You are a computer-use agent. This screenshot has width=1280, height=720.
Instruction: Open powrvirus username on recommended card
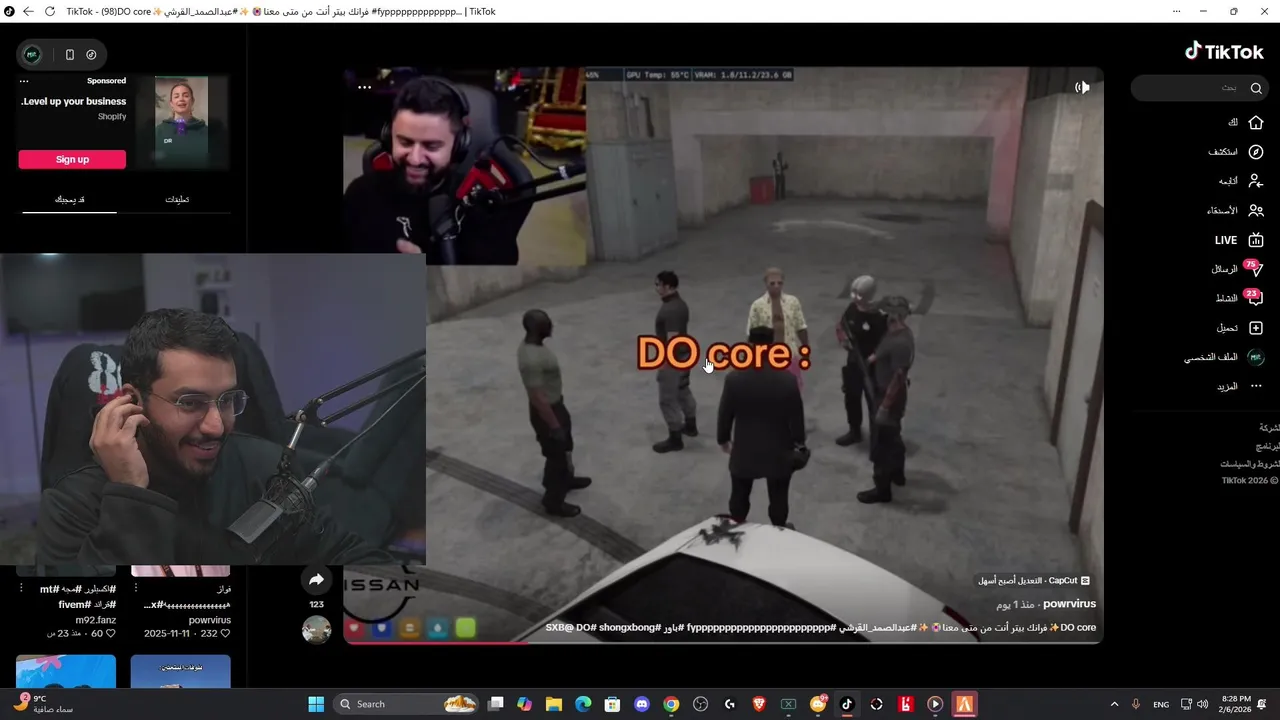click(x=210, y=620)
